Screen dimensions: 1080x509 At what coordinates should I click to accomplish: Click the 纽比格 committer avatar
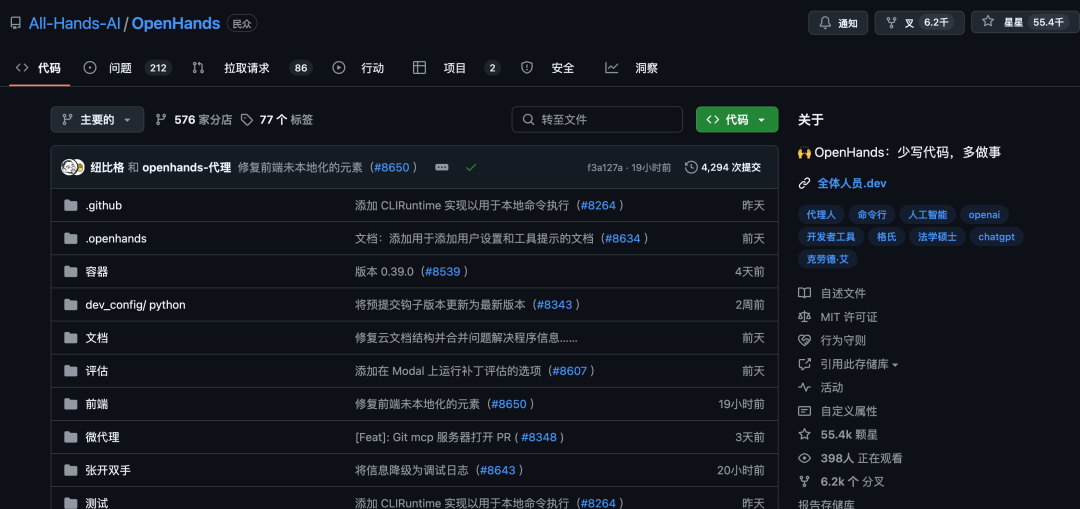[x=69, y=167]
